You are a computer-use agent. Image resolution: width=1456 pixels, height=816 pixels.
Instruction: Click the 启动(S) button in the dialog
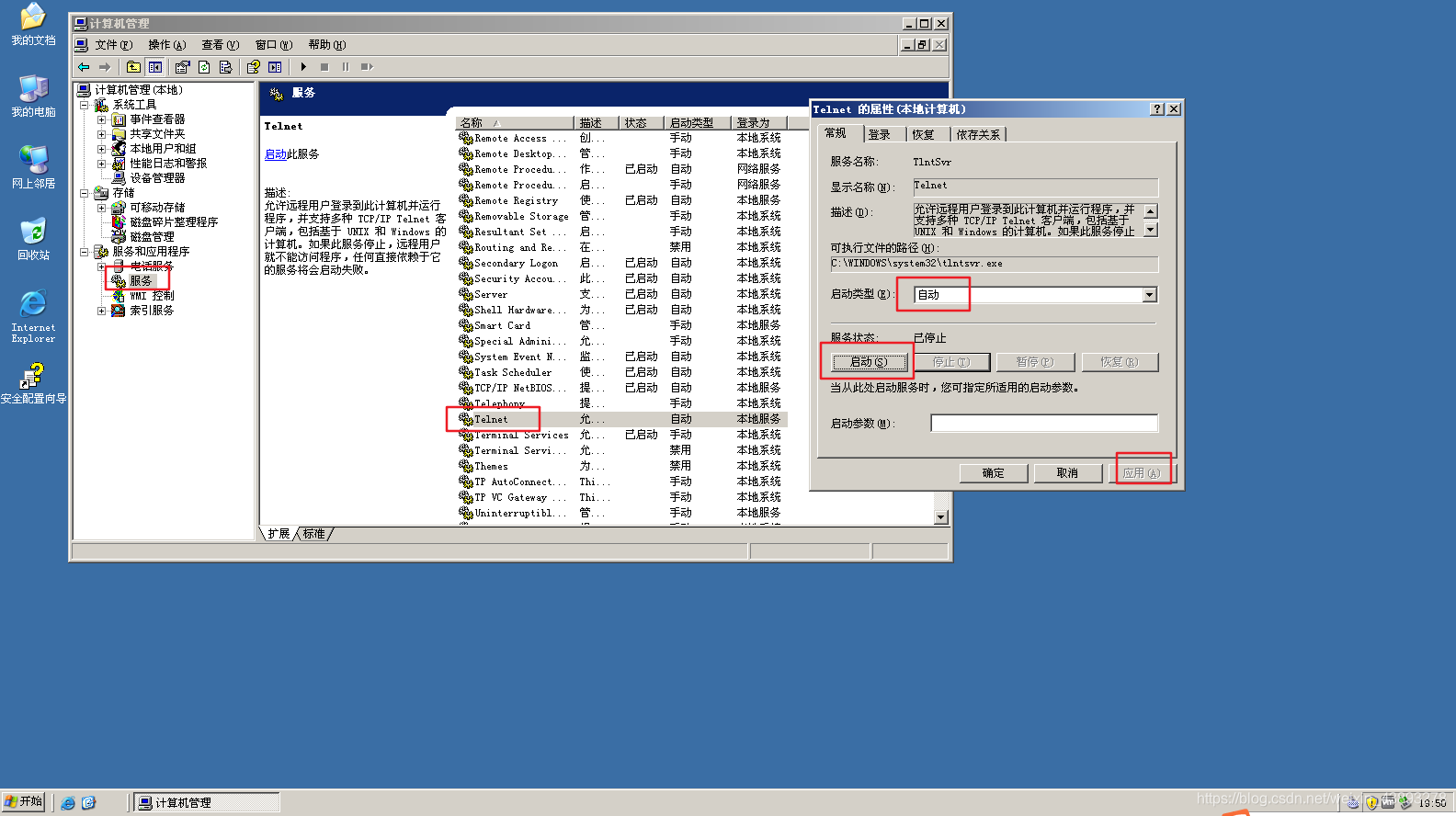(869, 362)
